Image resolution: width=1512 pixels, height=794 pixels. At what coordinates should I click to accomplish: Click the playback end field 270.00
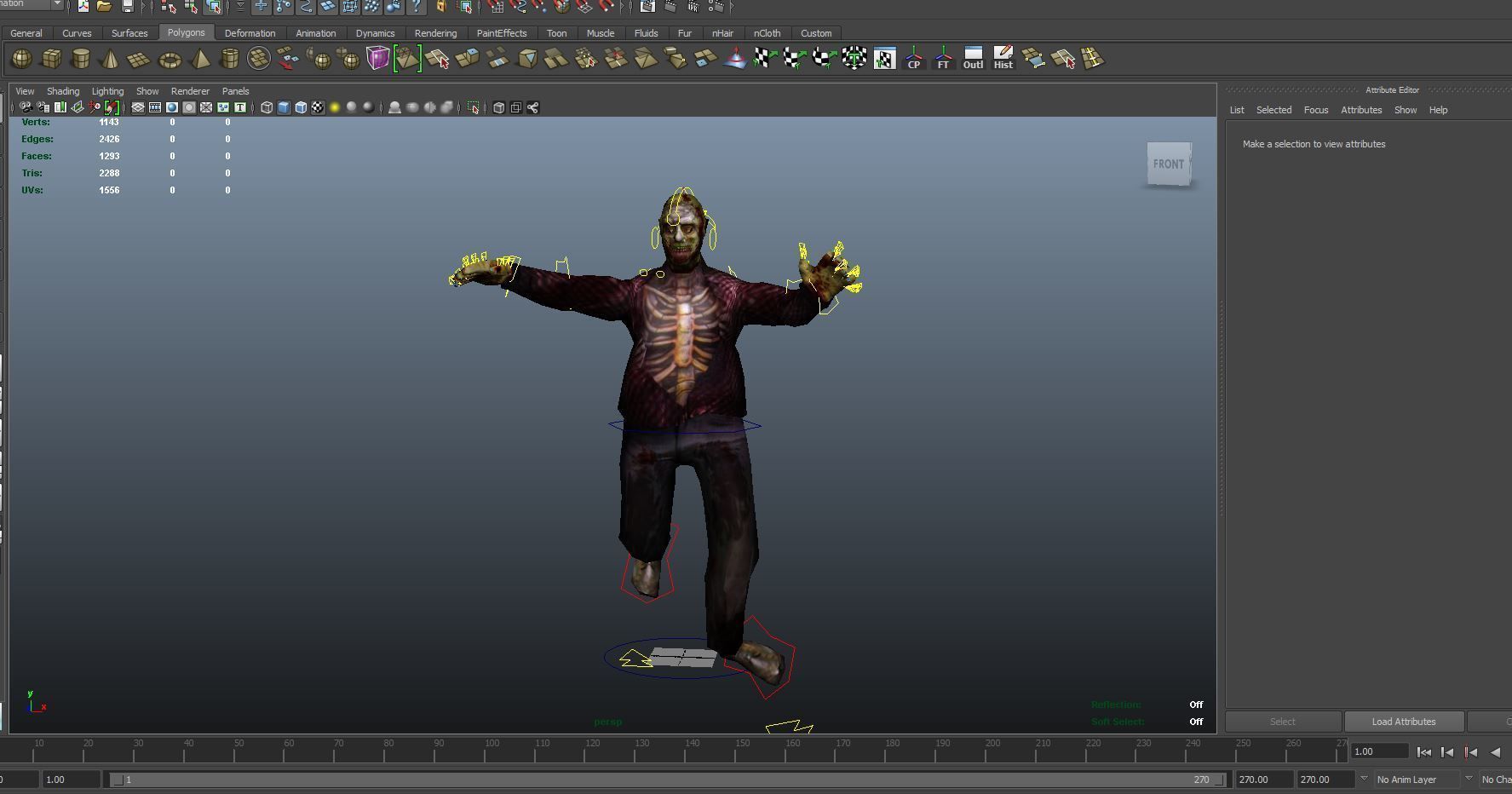[x=1264, y=780]
